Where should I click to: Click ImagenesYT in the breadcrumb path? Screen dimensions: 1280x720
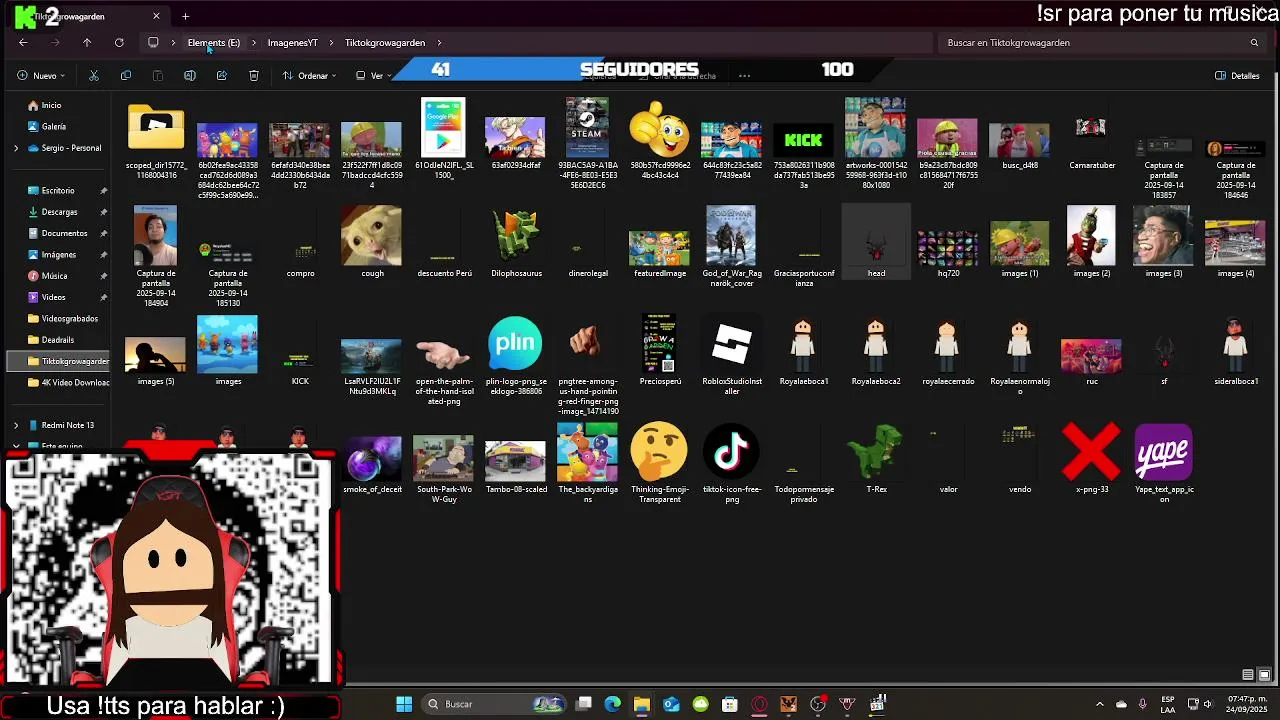292,43
